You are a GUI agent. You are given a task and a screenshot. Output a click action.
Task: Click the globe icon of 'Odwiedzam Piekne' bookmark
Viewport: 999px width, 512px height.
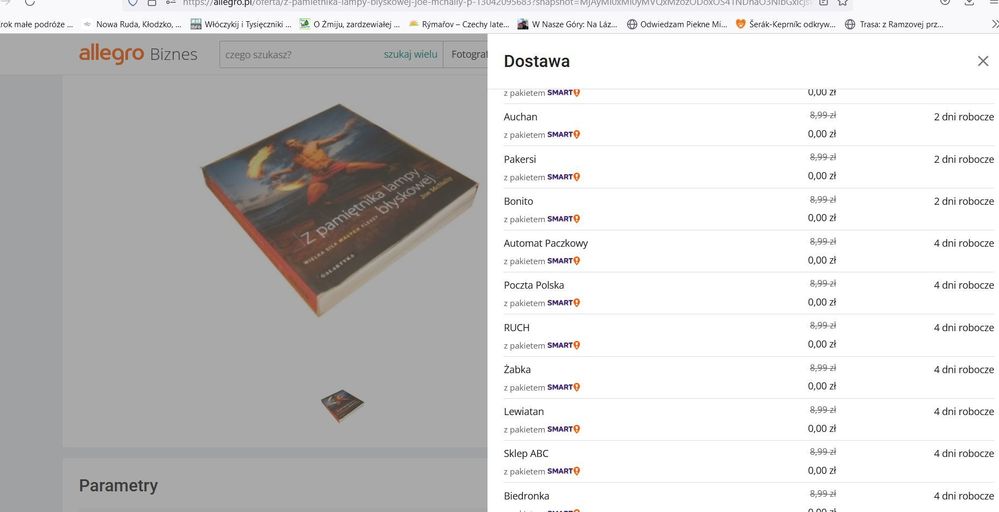(632, 24)
